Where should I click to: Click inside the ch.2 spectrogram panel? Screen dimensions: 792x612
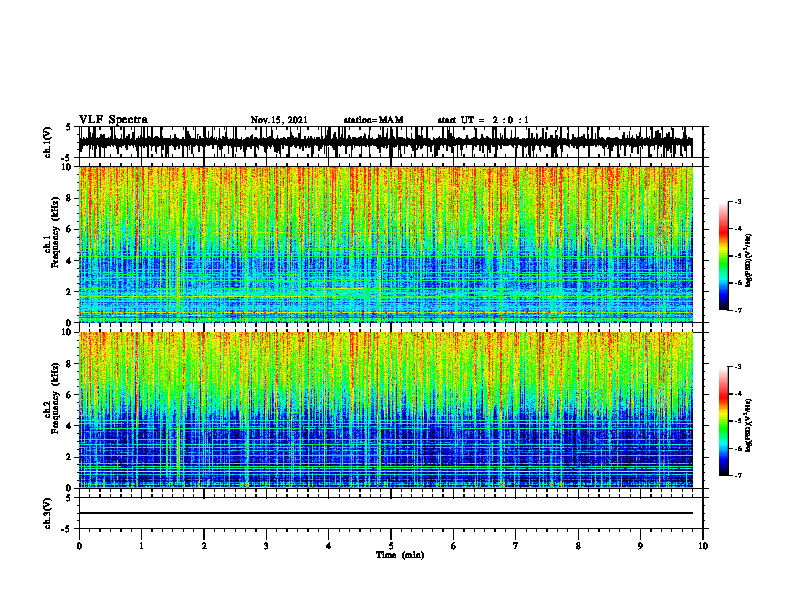[x=385, y=410]
